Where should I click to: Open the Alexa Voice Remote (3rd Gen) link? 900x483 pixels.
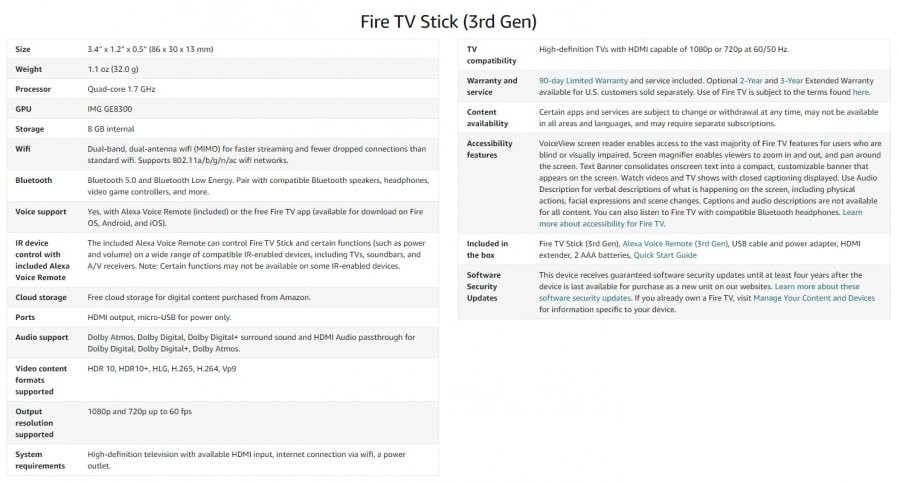click(x=675, y=244)
